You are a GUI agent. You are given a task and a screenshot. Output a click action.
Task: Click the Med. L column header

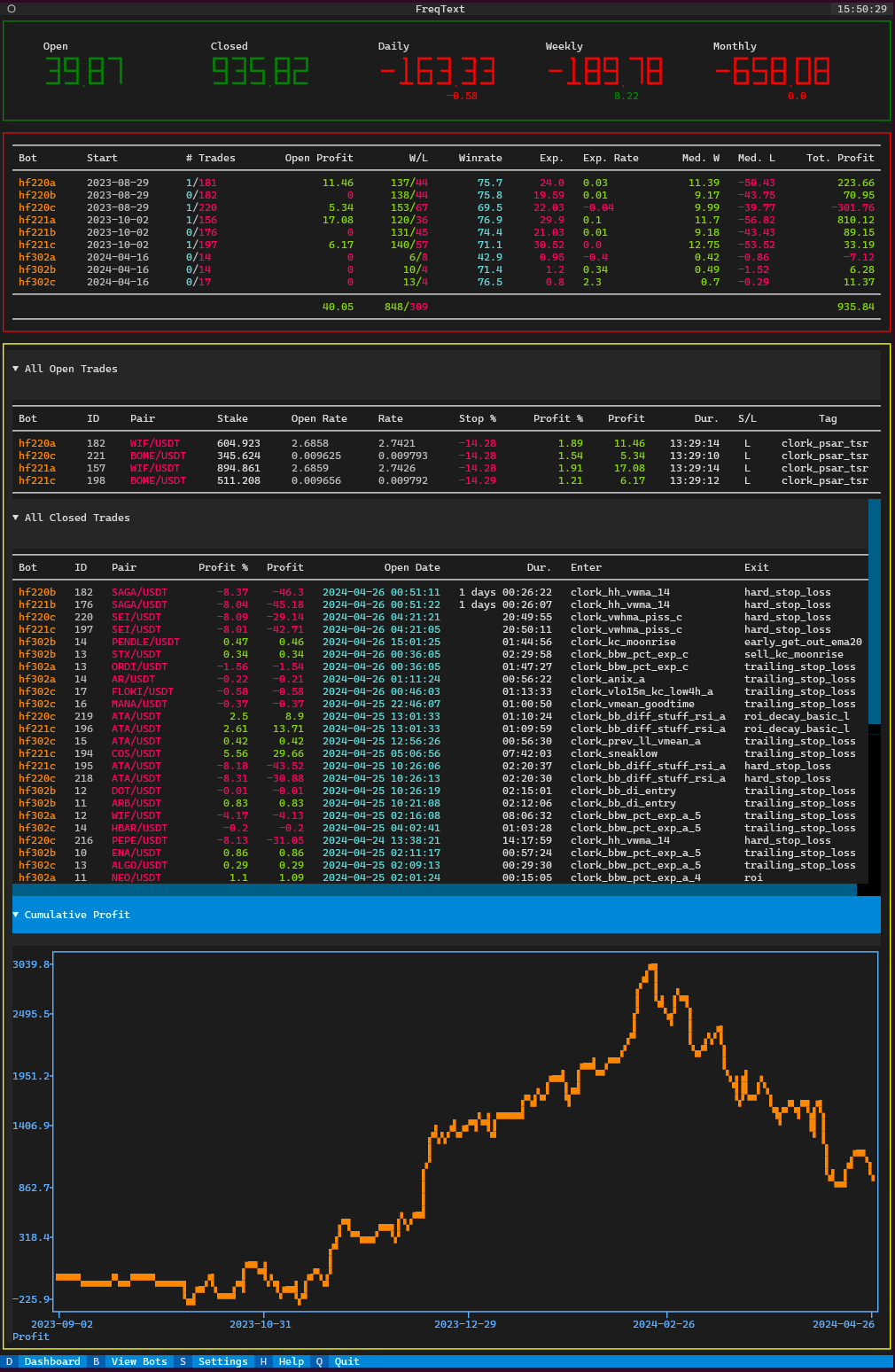click(x=757, y=158)
